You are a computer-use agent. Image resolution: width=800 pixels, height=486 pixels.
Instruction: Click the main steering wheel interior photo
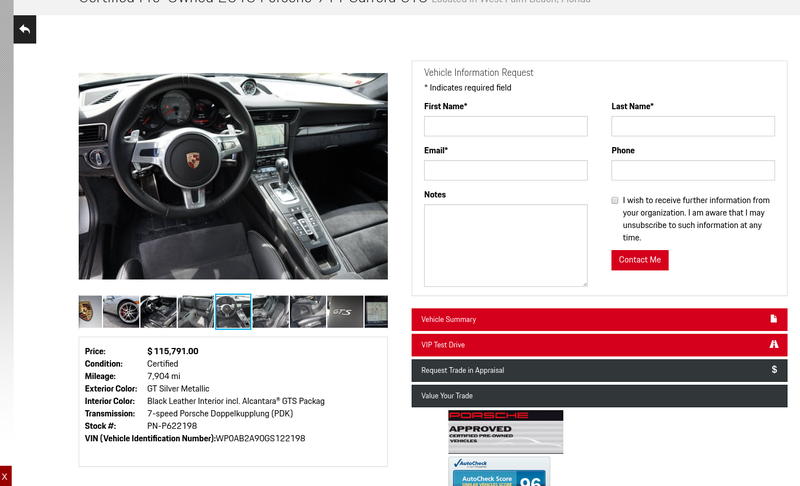233,176
